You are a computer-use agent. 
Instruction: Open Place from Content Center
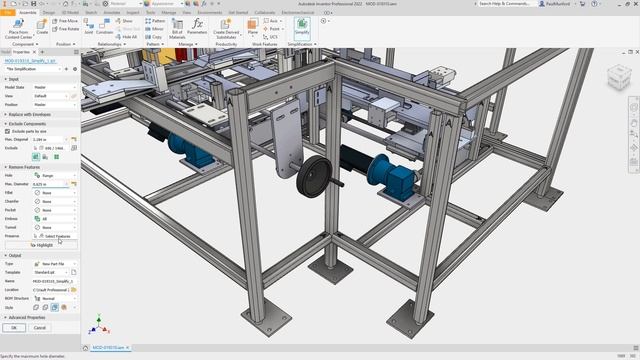click(18, 28)
